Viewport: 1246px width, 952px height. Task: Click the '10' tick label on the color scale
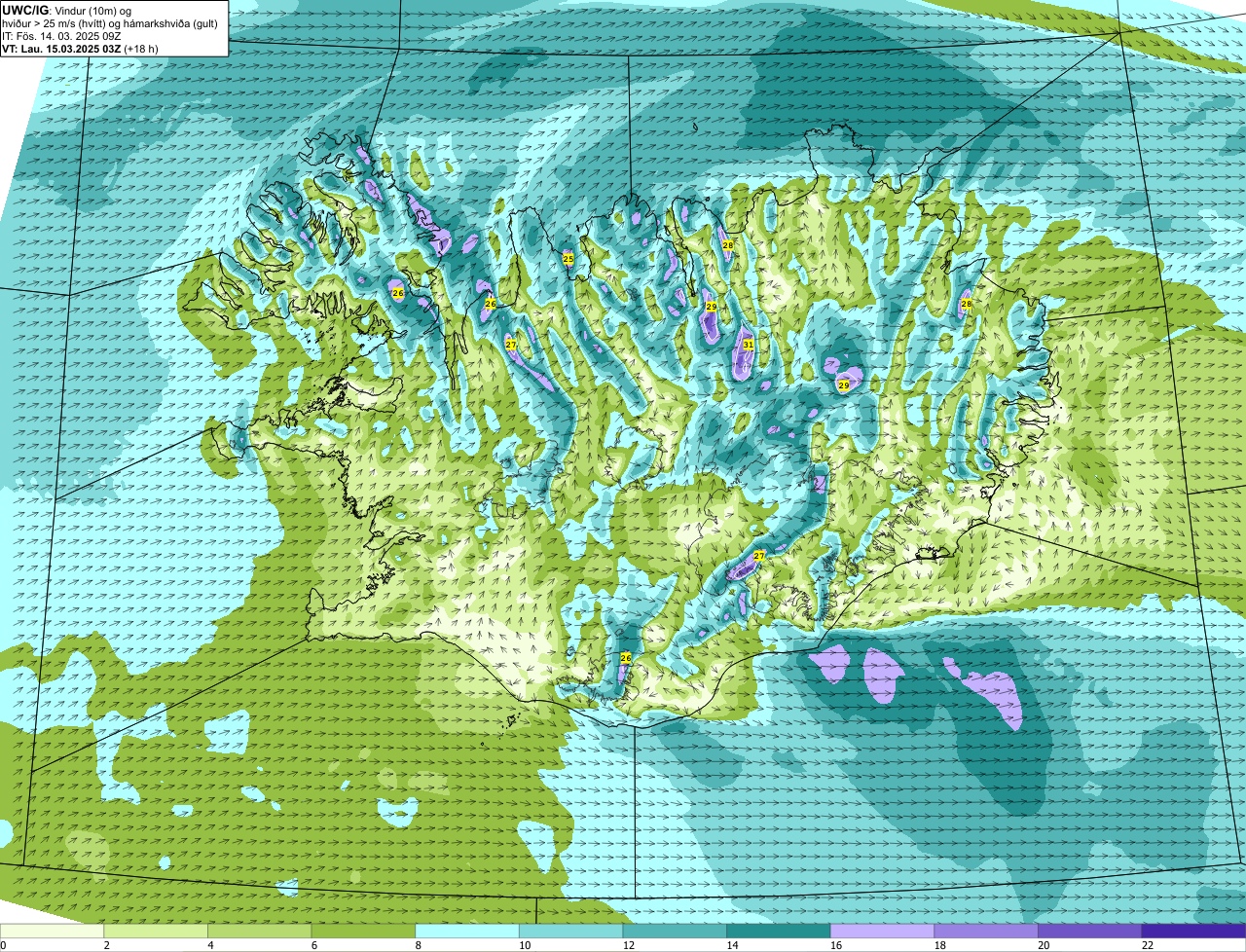(526, 945)
